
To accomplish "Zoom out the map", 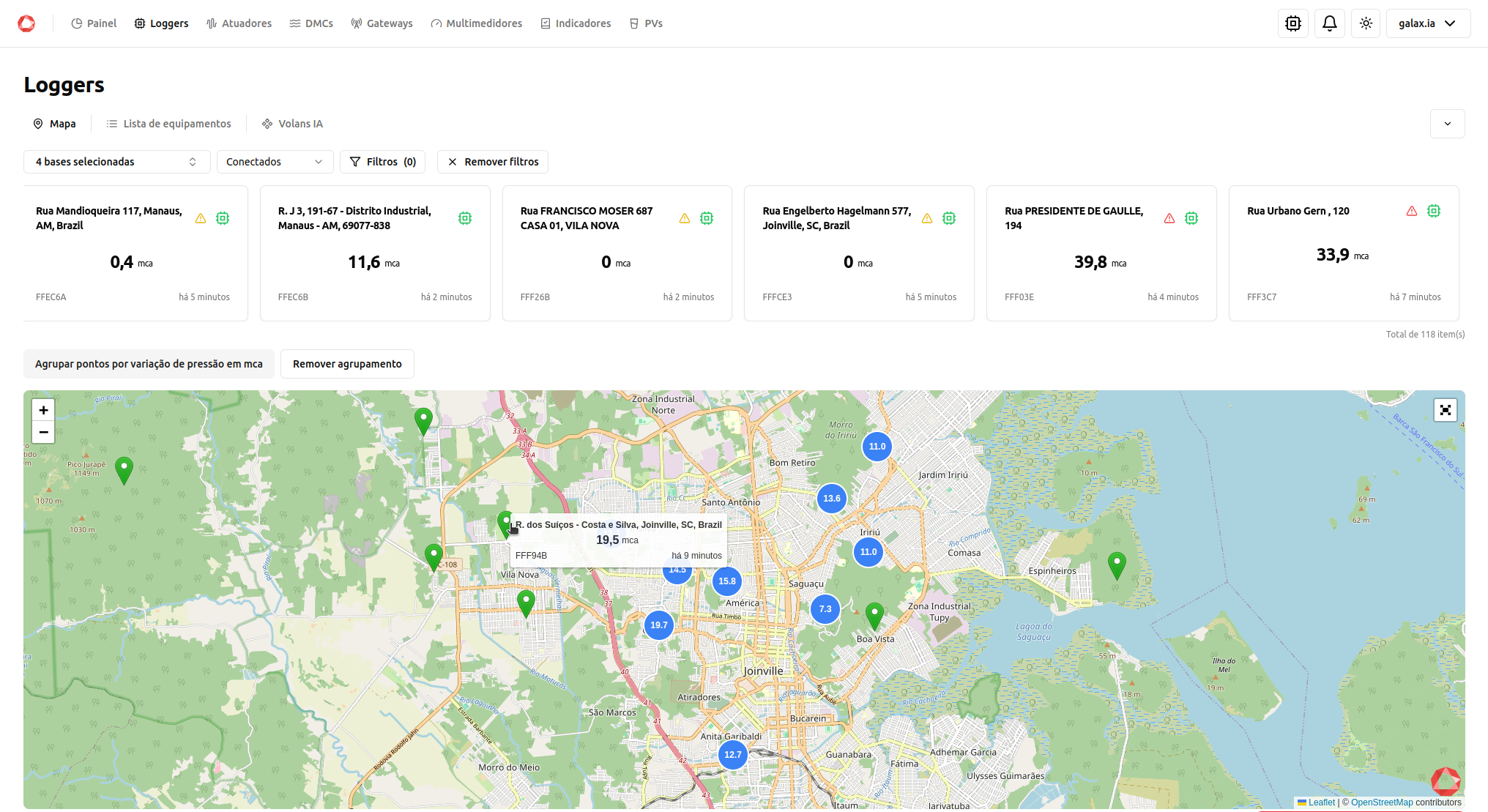I will click(43, 432).
